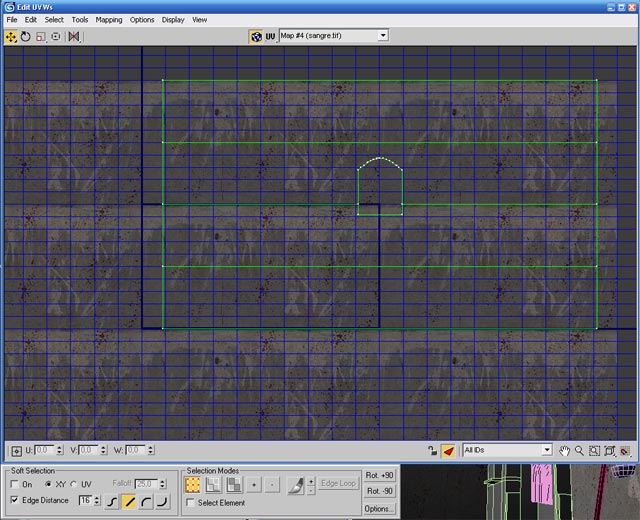Click the U coordinate input field
The image size is (640, 520).
44,450
